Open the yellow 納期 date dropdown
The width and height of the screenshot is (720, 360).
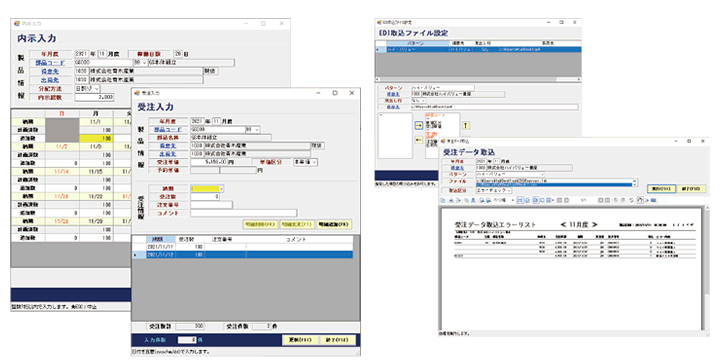coord(221,188)
